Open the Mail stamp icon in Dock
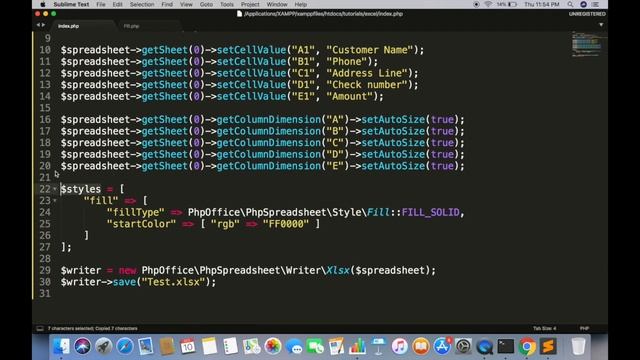Image resolution: width=640 pixels, height=360 pixels. 146,347
